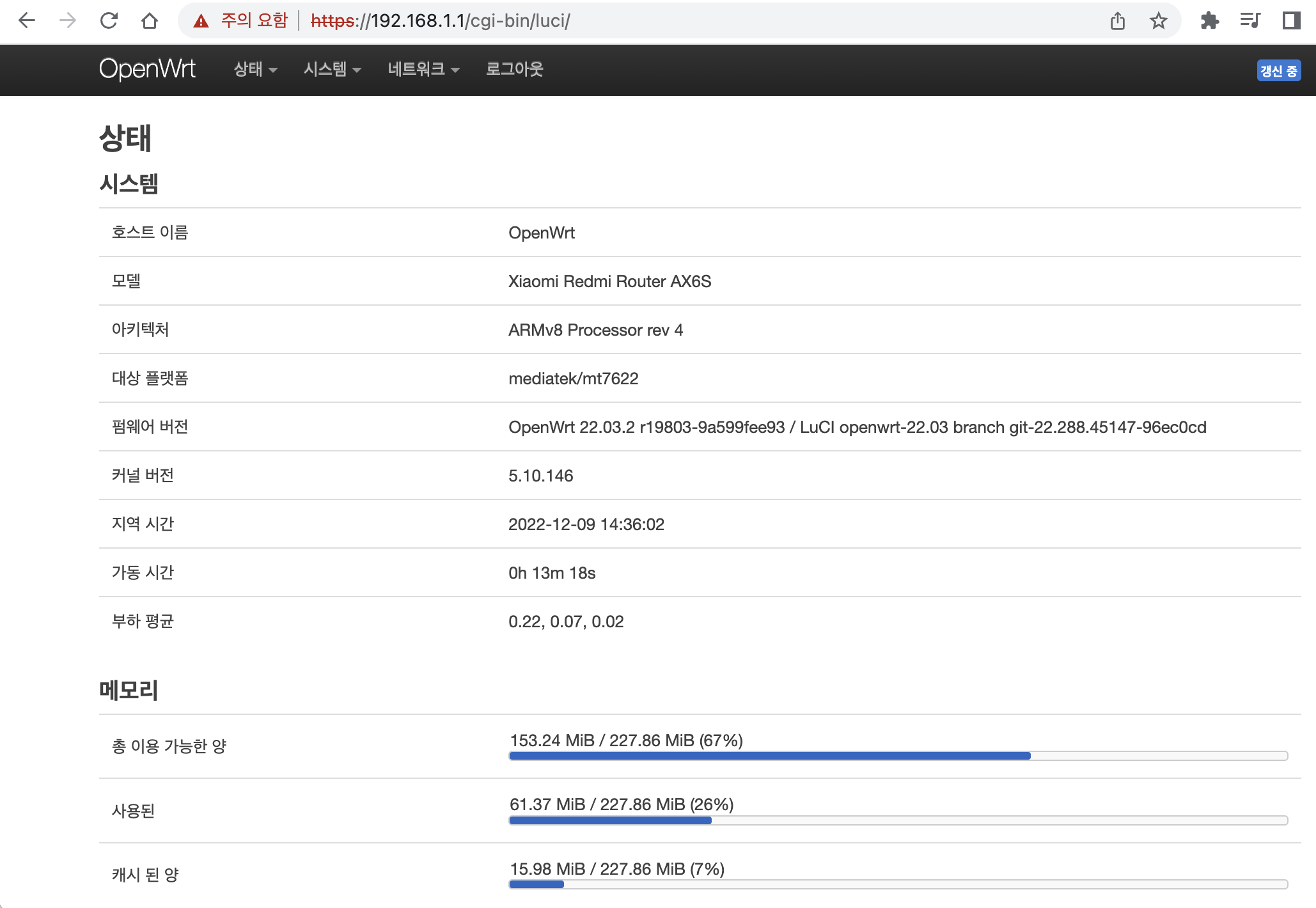This screenshot has height=908, width=1316.
Task: Click the 호스트 이름 row label
Action: [150, 232]
